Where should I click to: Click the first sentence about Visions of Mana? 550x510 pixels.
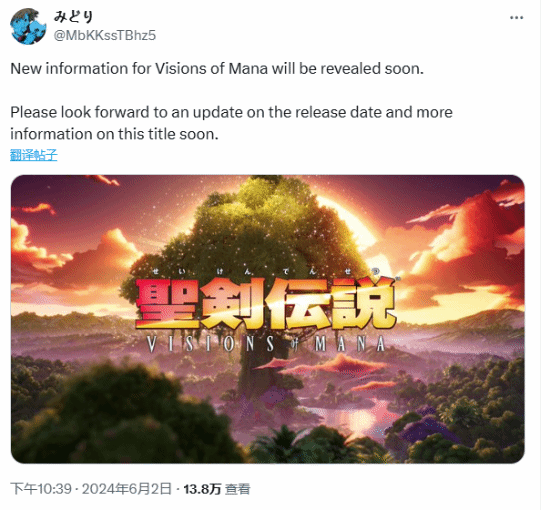(x=217, y=68)
